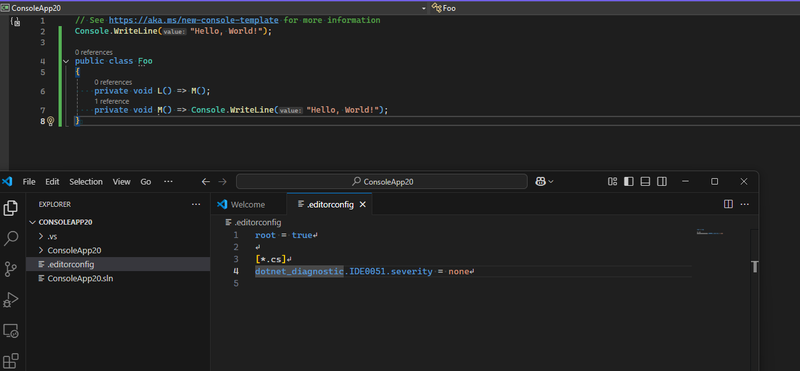This screenshot has height=371, width=800.
Task: Open the View menu in VS Code
Action: click(x=121, y=182)
